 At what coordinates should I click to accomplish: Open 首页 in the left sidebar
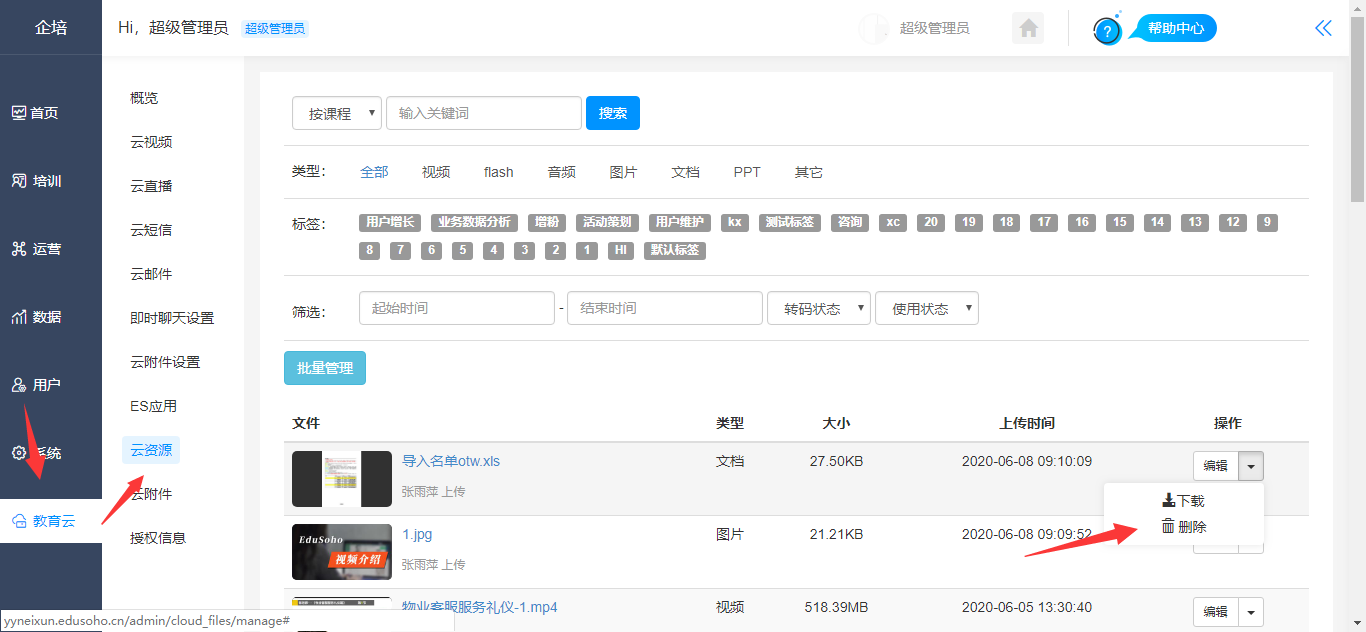click(36, 113)
